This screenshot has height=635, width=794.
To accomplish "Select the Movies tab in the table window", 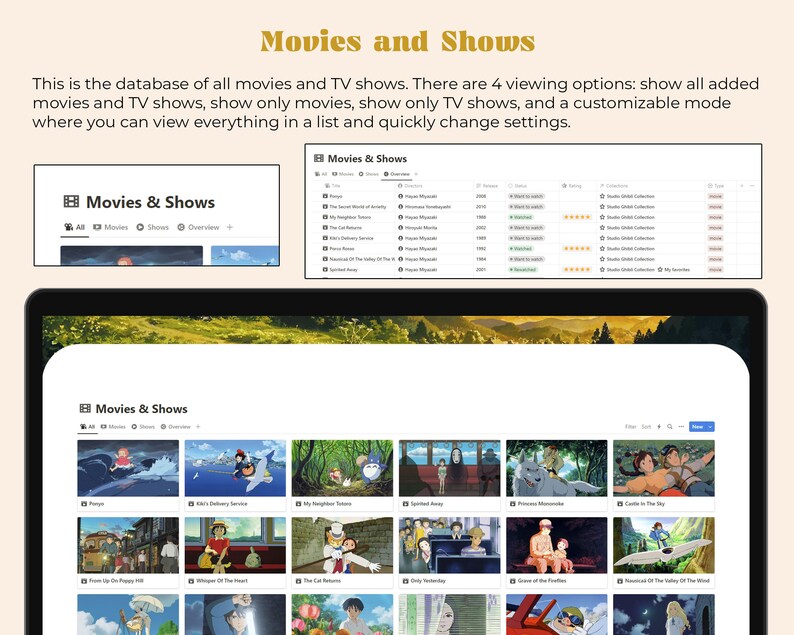I will [x=343, y=174].
